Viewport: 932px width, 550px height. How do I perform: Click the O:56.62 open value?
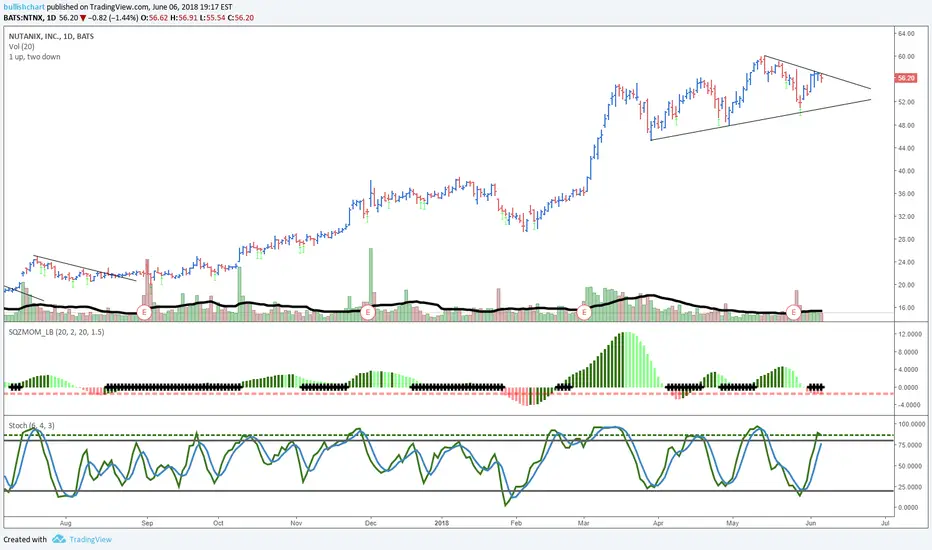[155, 18]
